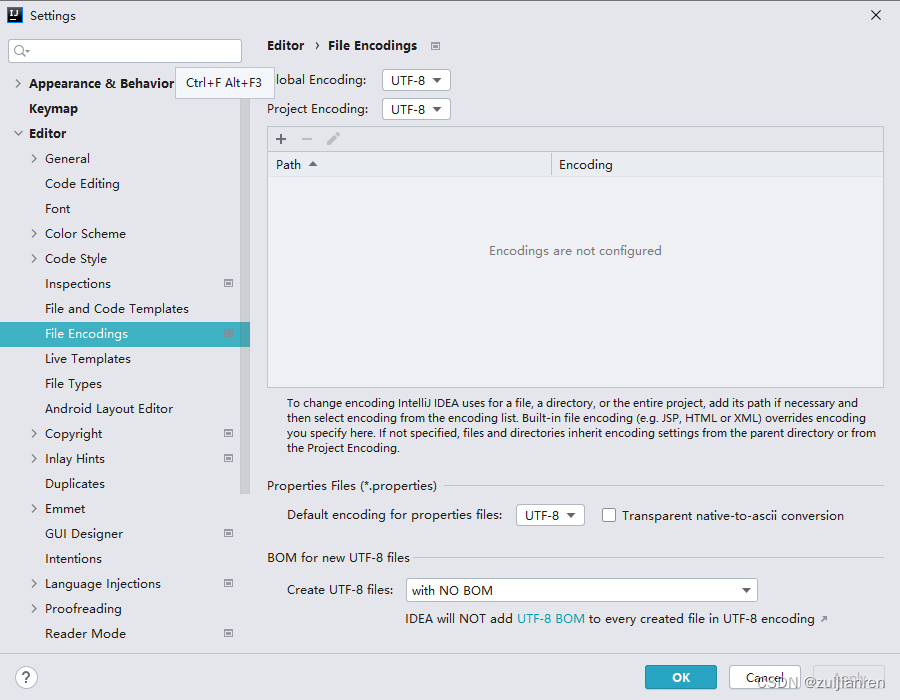Open Inspections settings label
The height and width of the screenshot is (700, 900).
[77, 284]
